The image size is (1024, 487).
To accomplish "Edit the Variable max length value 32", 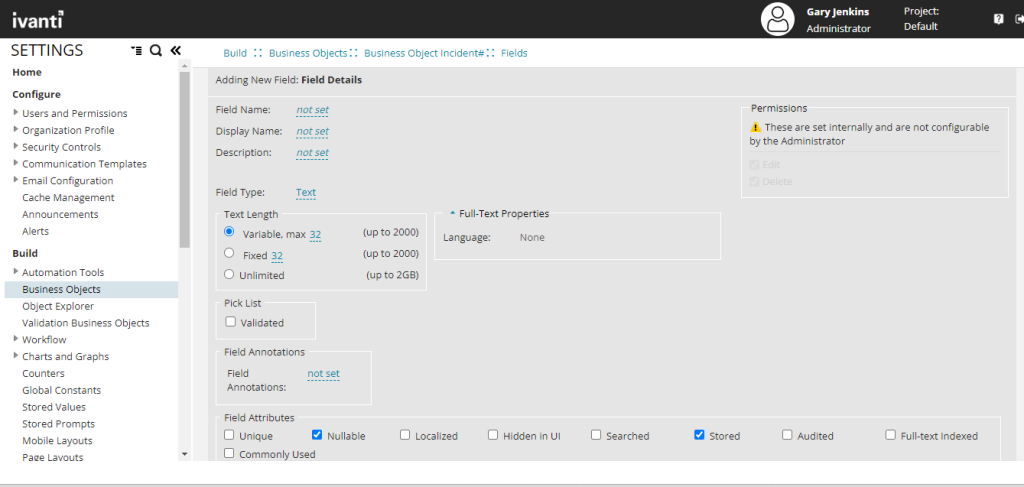I will [x=315, y=234].
